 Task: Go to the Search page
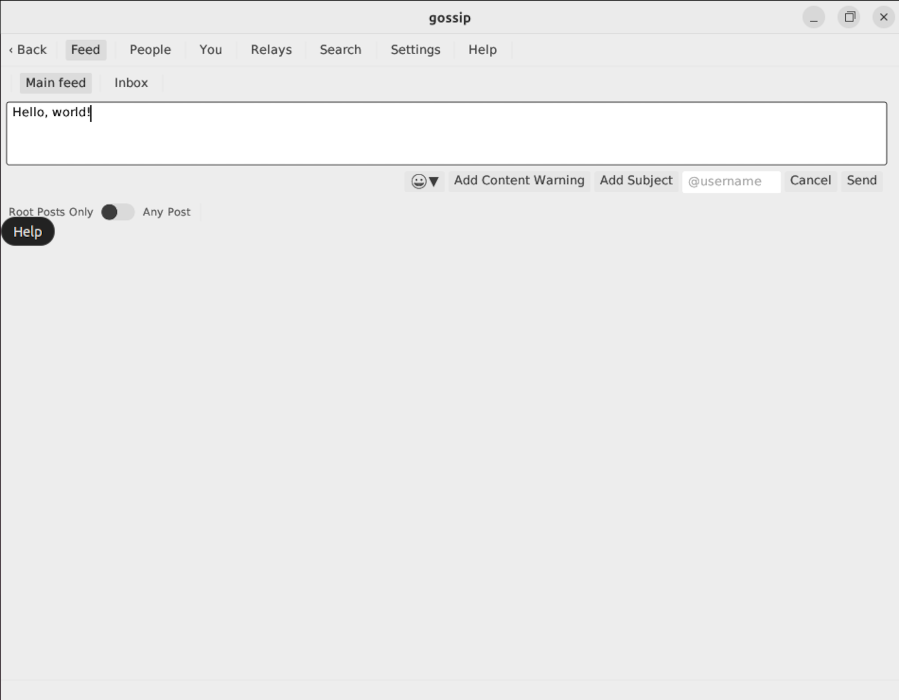point(340,49)
